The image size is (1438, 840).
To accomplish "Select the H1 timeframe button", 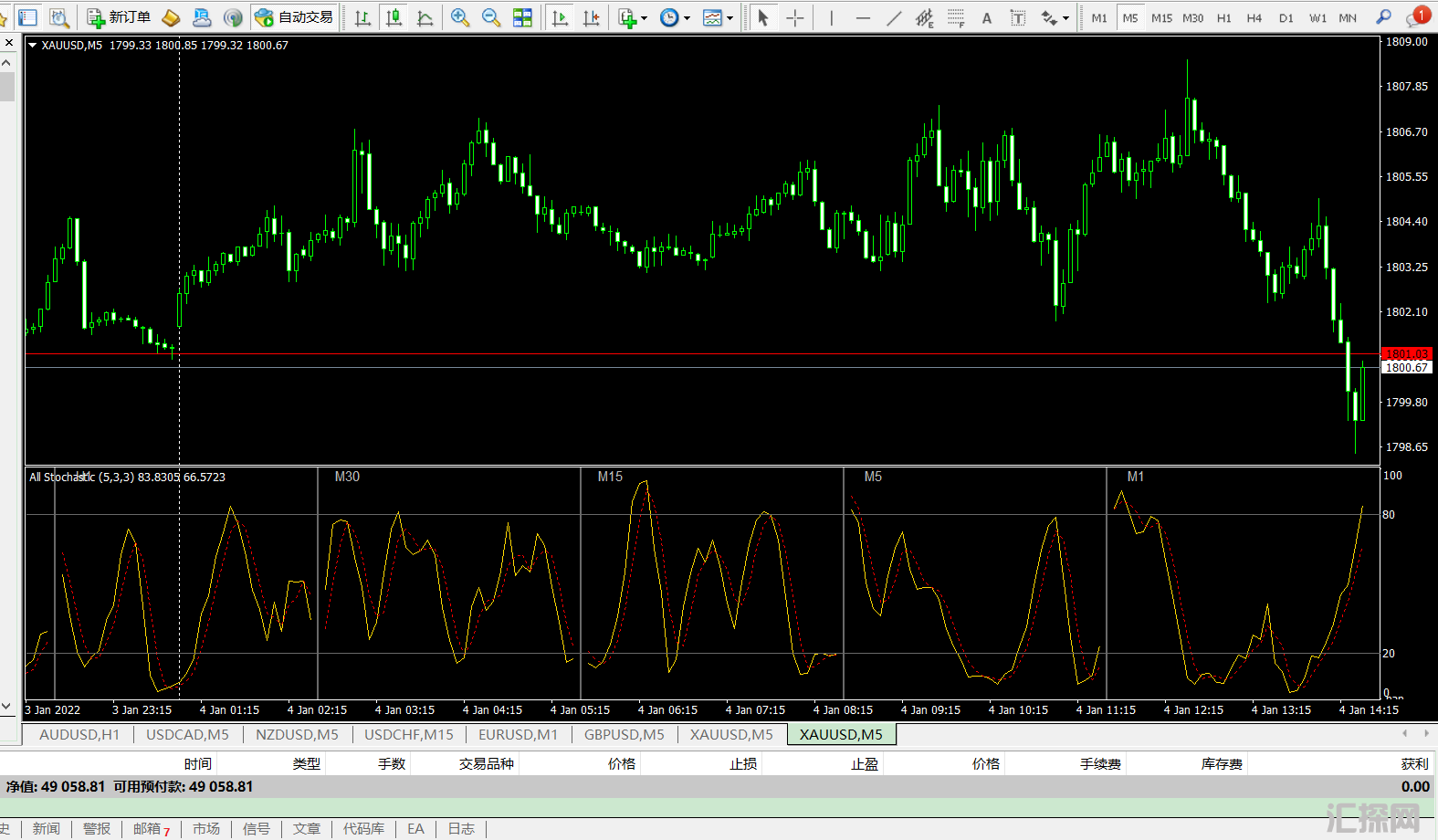I will pos(1223,17).
